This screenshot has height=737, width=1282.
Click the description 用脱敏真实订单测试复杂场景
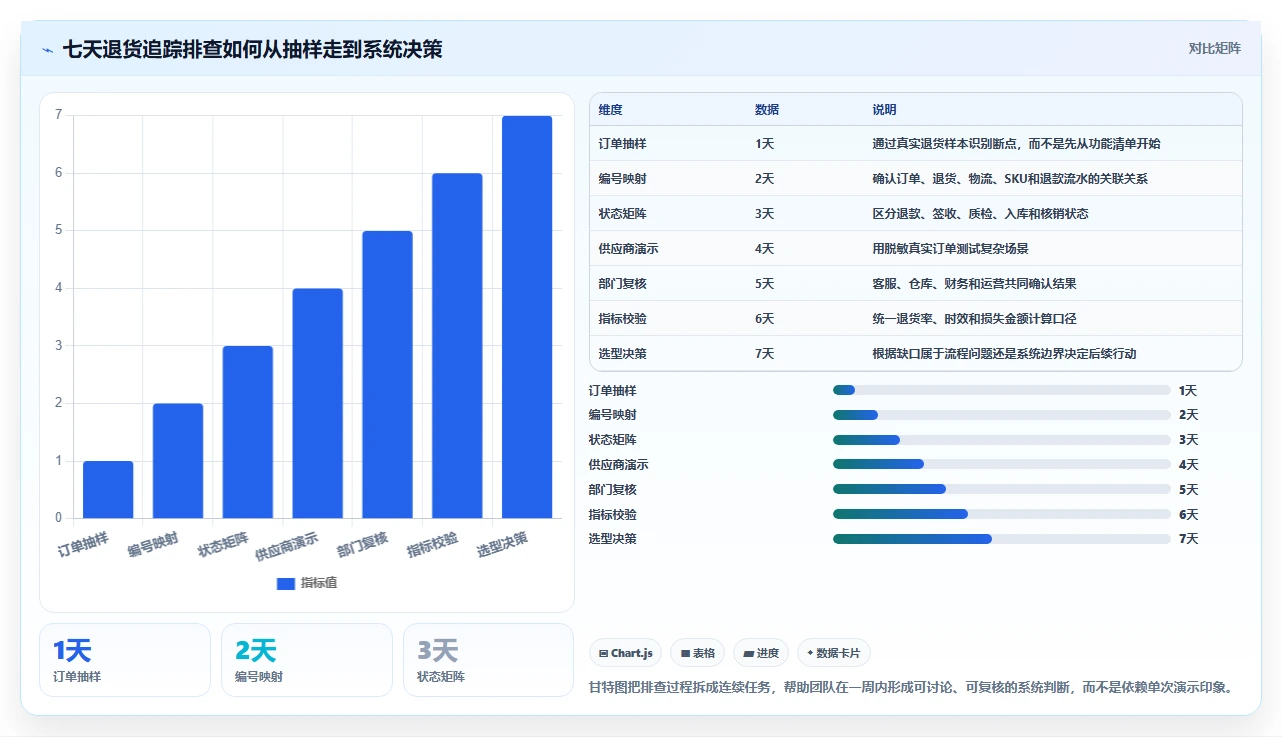(x=950, y=249)
